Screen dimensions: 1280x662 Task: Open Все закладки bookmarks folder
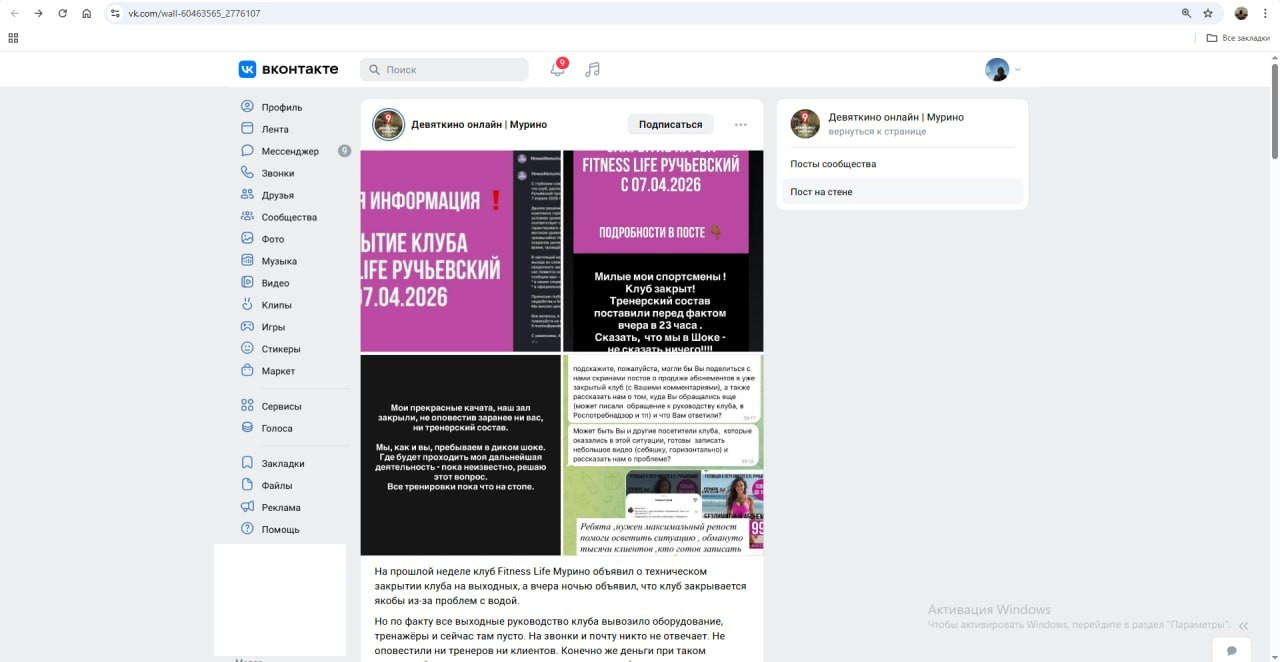1238,38
